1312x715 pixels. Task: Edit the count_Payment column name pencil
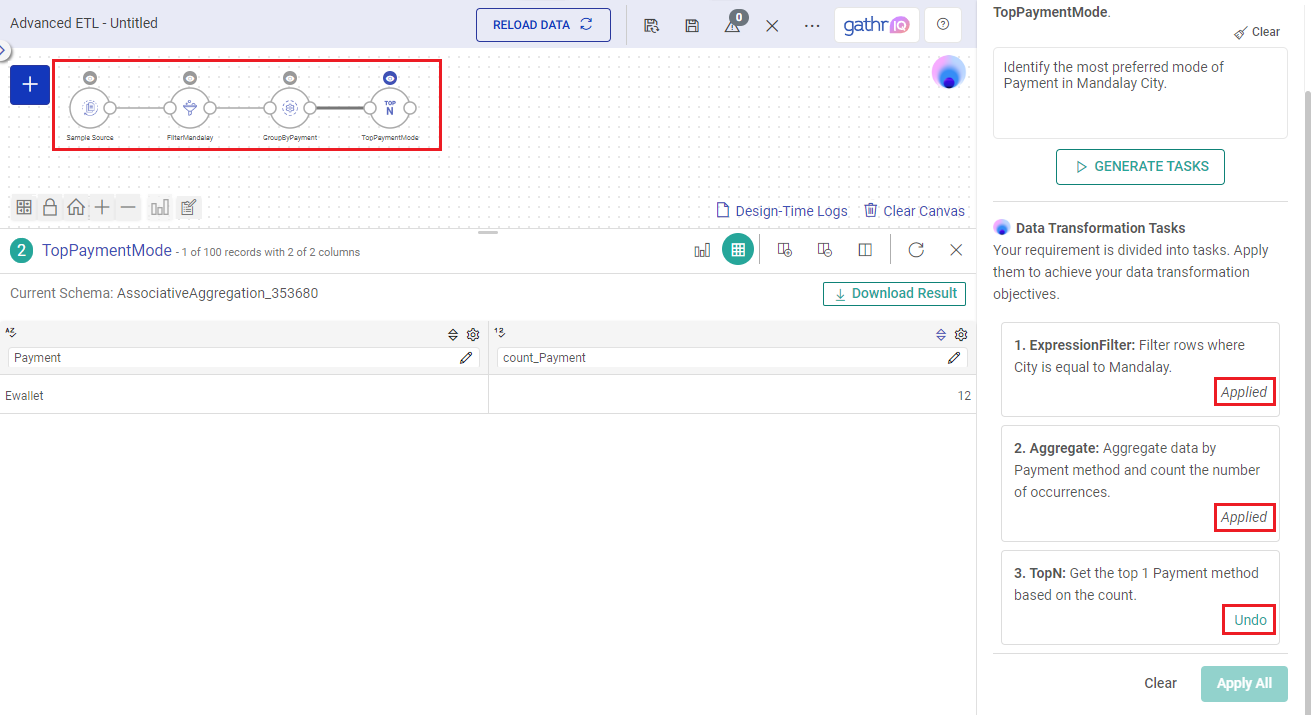click(x=955, y=357)
